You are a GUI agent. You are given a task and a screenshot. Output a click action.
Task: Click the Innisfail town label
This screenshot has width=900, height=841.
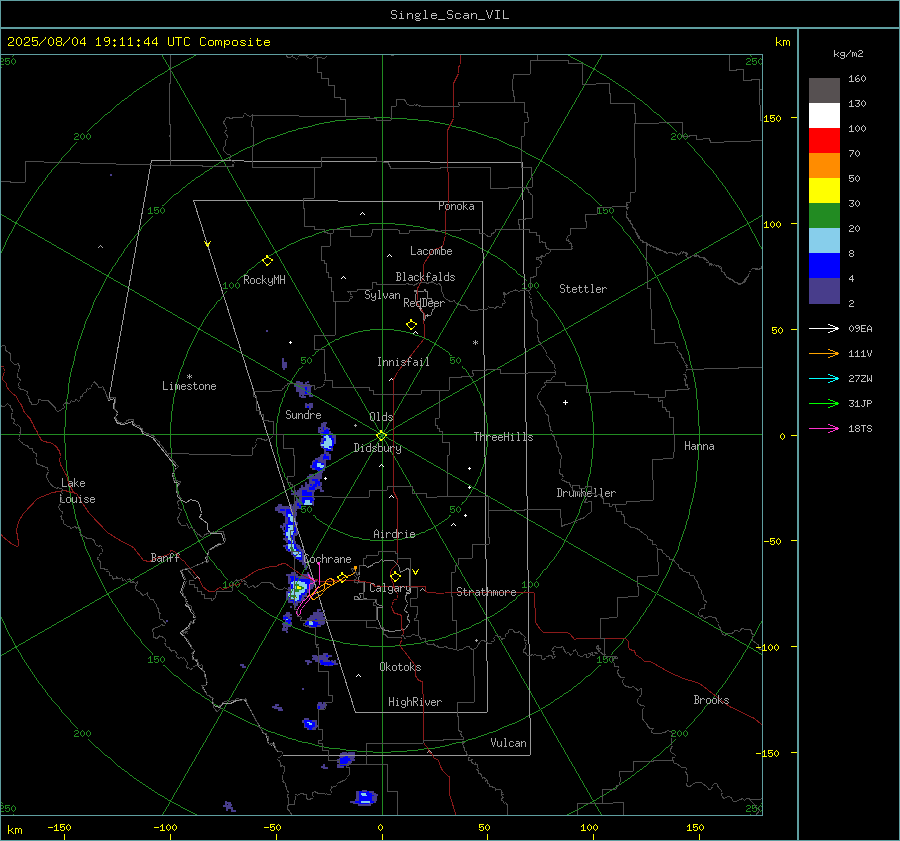403,362
